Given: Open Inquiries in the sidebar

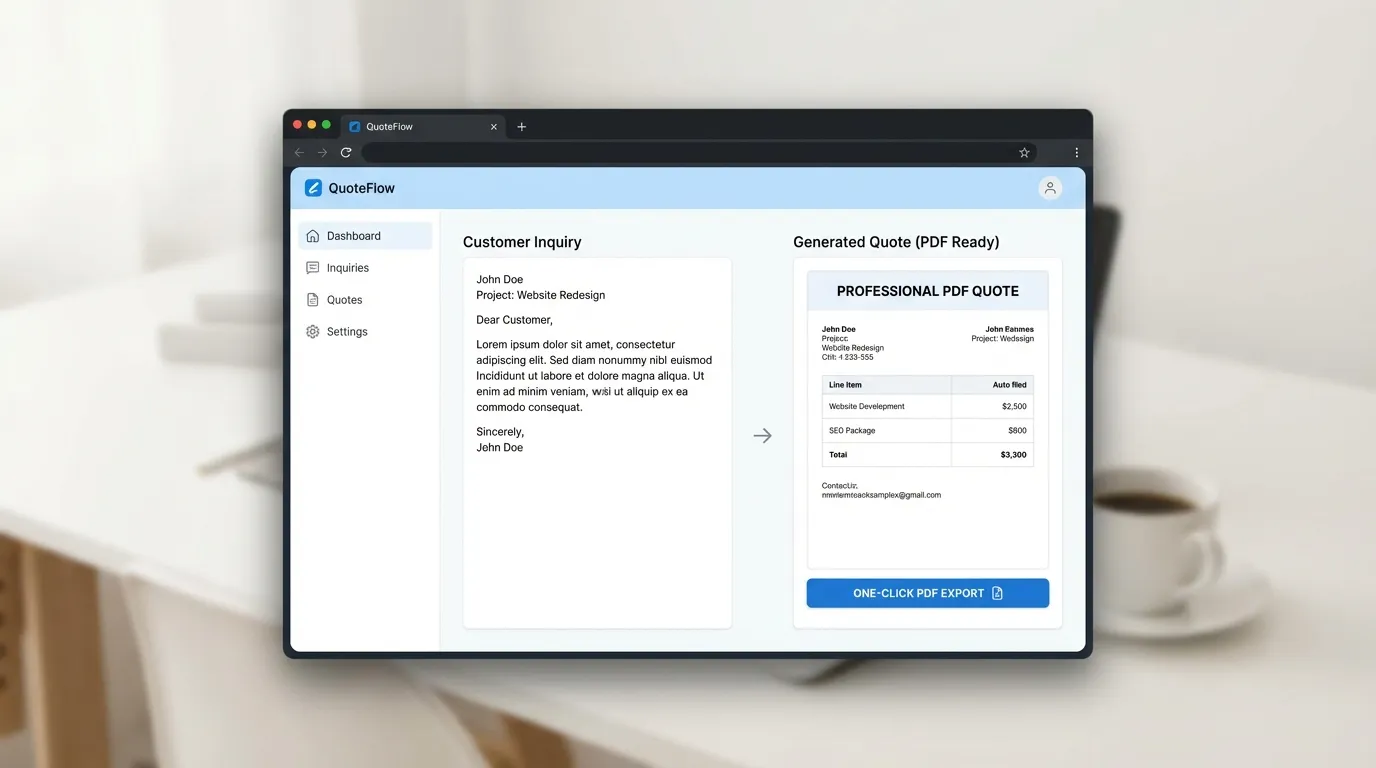Looking at the screenshot, I should (x=347, y=268).
